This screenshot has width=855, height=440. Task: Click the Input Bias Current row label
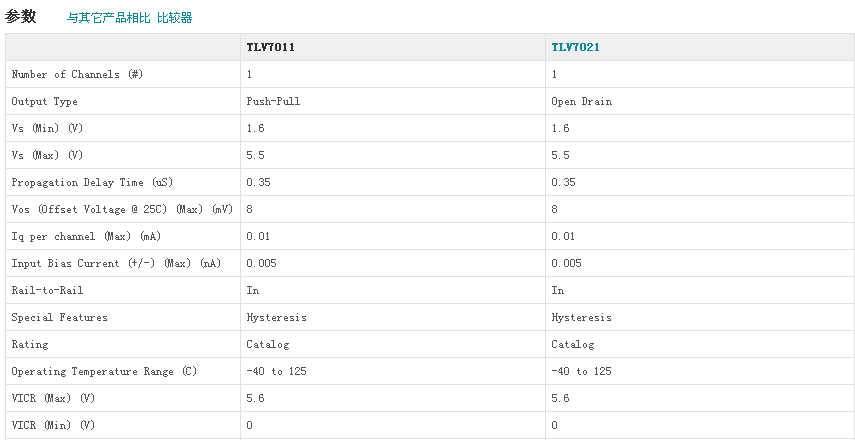[116, 263]
